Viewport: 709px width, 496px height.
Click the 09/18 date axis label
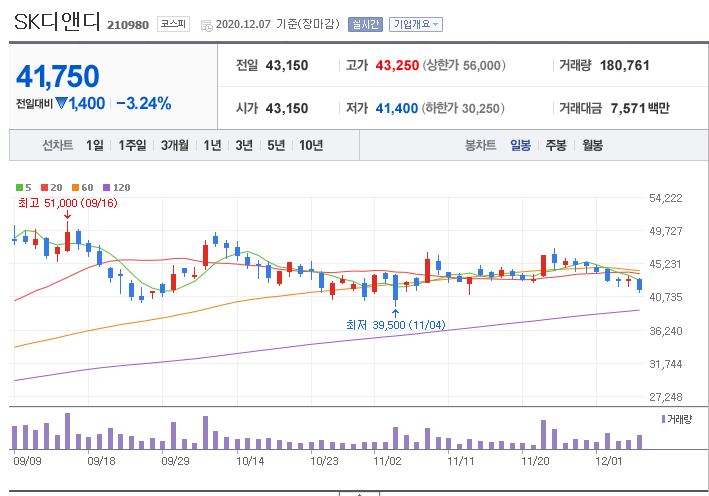pyautogui.click(x=101, y=461)
